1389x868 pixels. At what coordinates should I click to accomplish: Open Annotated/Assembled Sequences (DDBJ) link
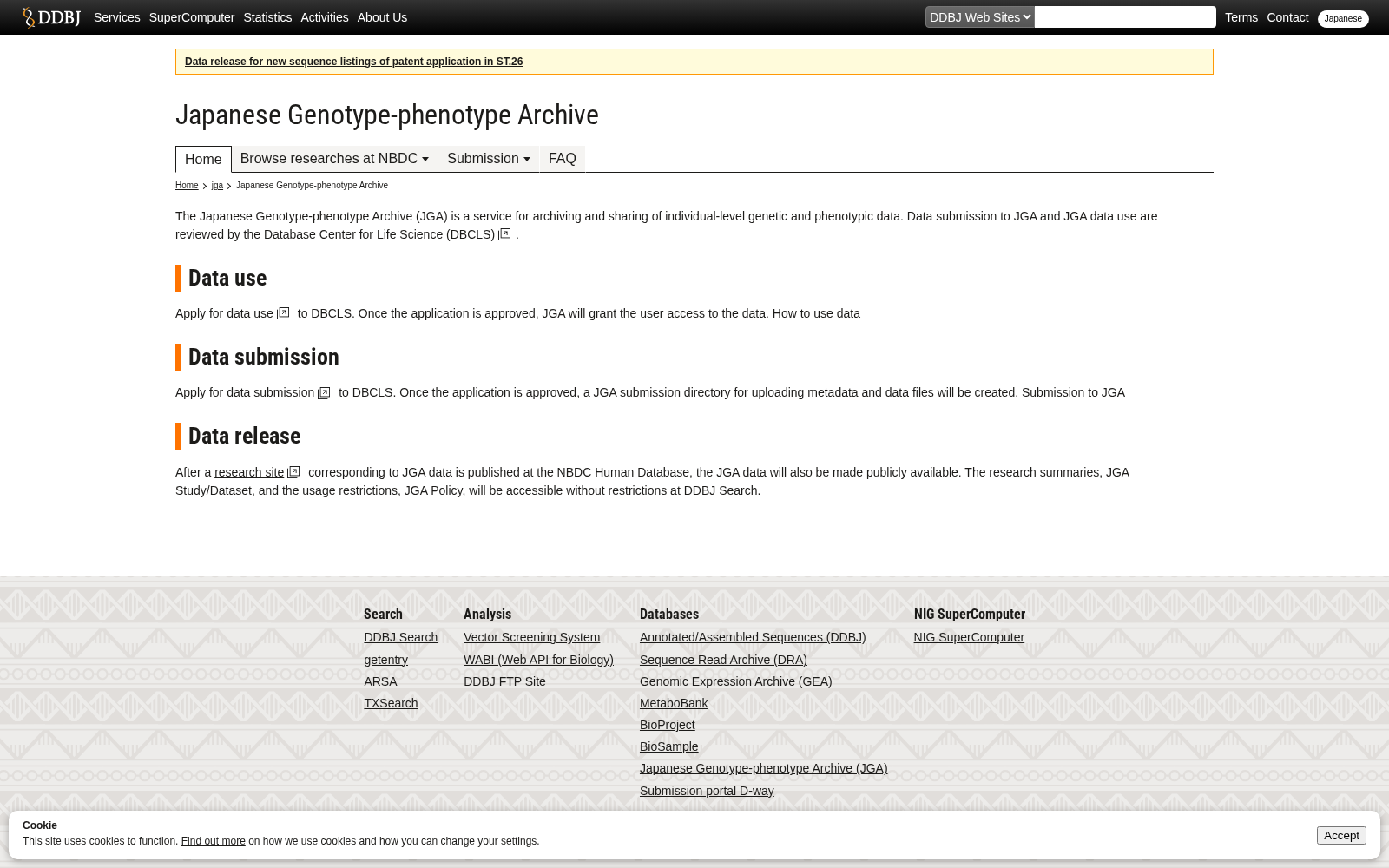753,637
